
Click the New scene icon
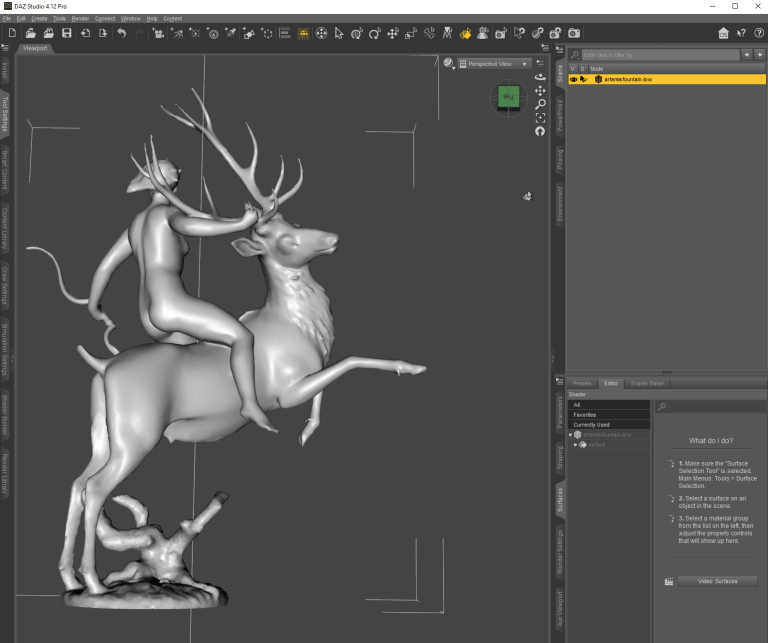12,33
